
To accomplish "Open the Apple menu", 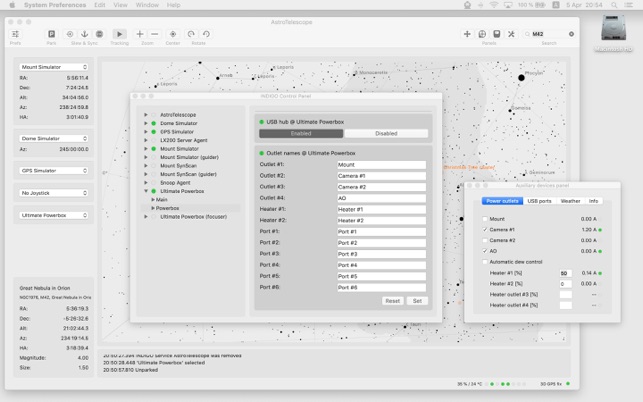I will tap(12, 5).
